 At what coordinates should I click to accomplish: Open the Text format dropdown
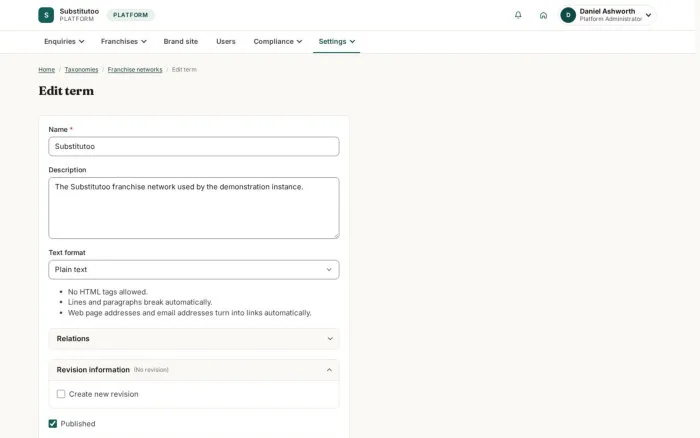pos(194,270)
